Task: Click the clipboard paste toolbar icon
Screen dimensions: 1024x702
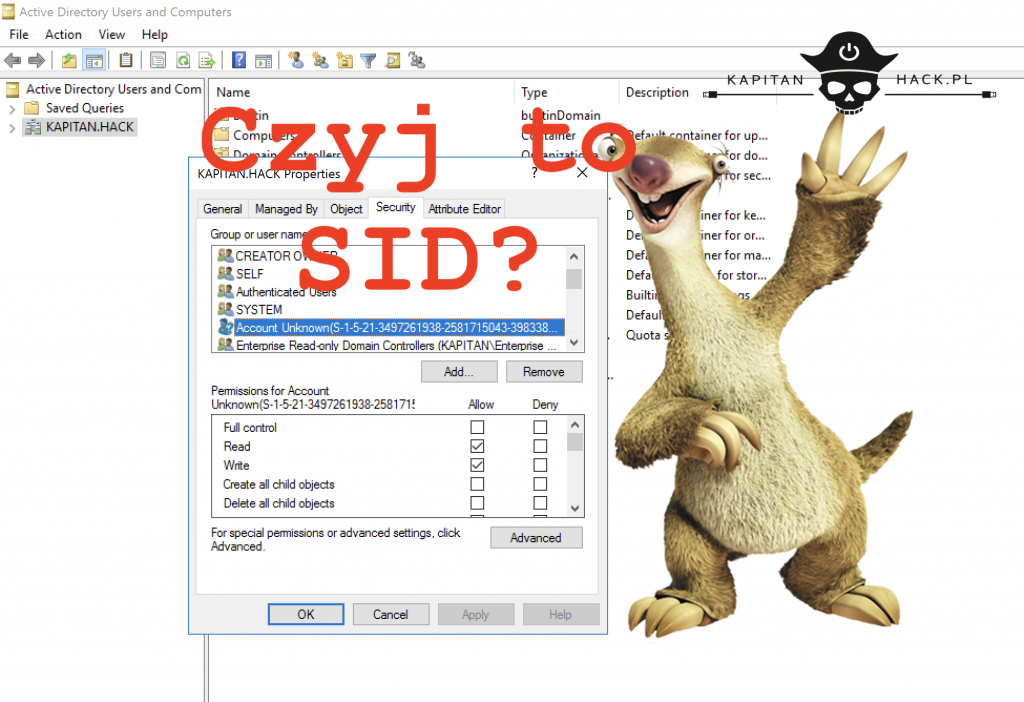Action: click(x=126, y=60)
